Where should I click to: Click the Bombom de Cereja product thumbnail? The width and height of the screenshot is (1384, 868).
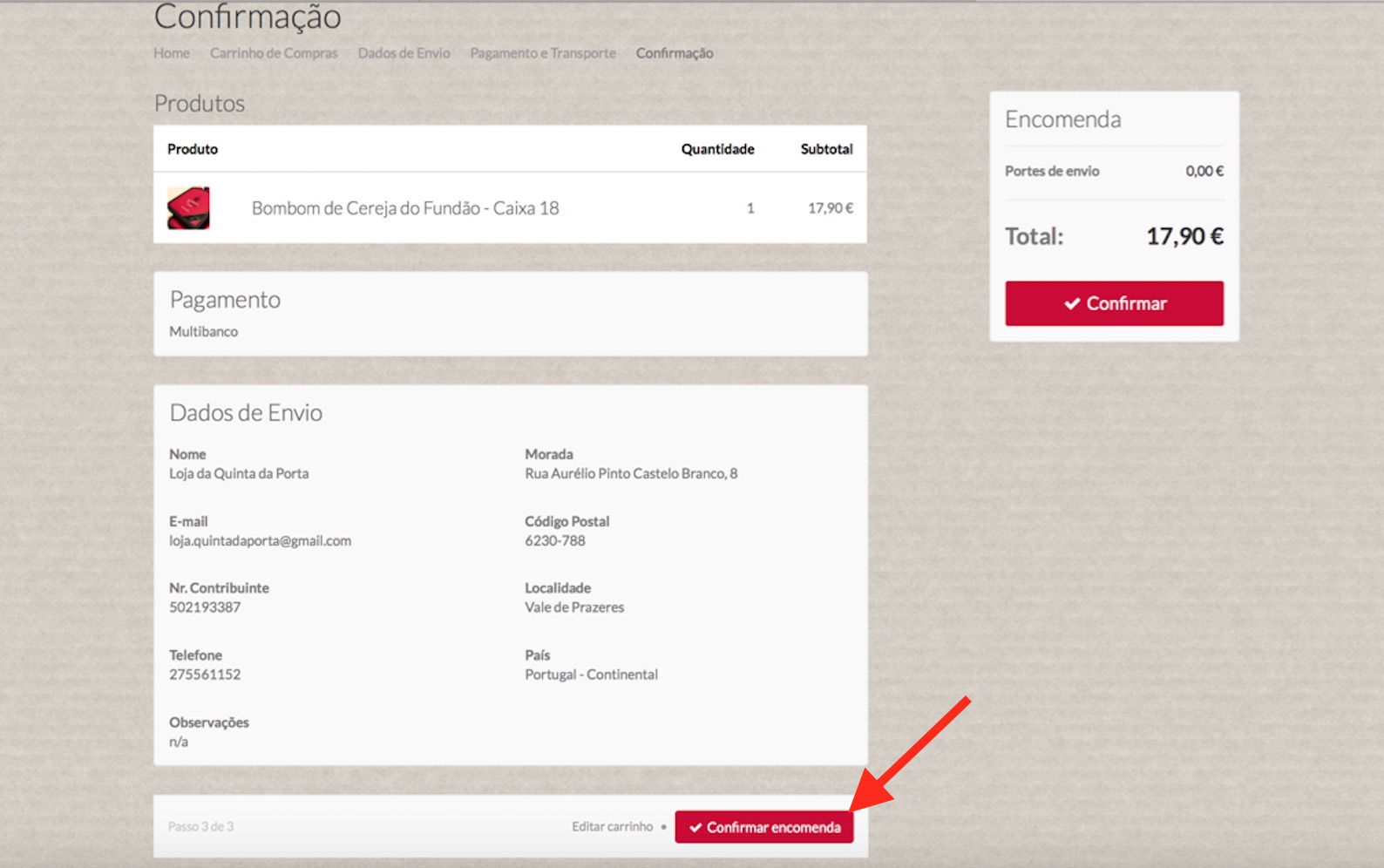pyautogui.click(x=188, y=208)
